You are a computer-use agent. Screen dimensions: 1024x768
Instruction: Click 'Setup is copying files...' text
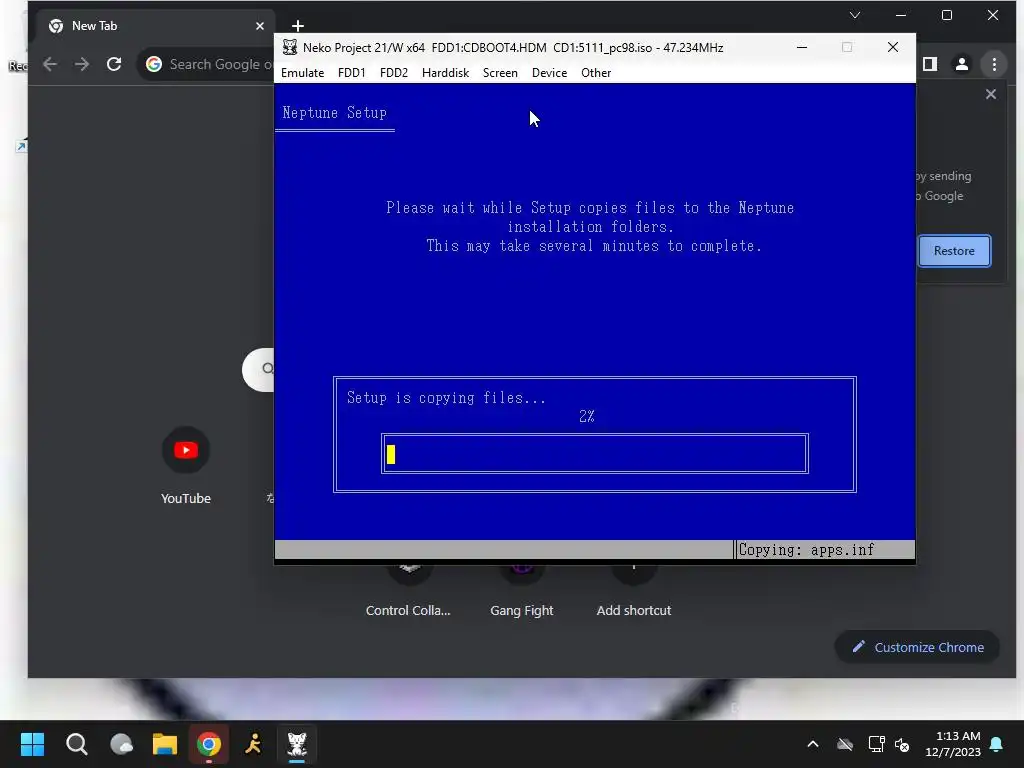pos(446,398)
